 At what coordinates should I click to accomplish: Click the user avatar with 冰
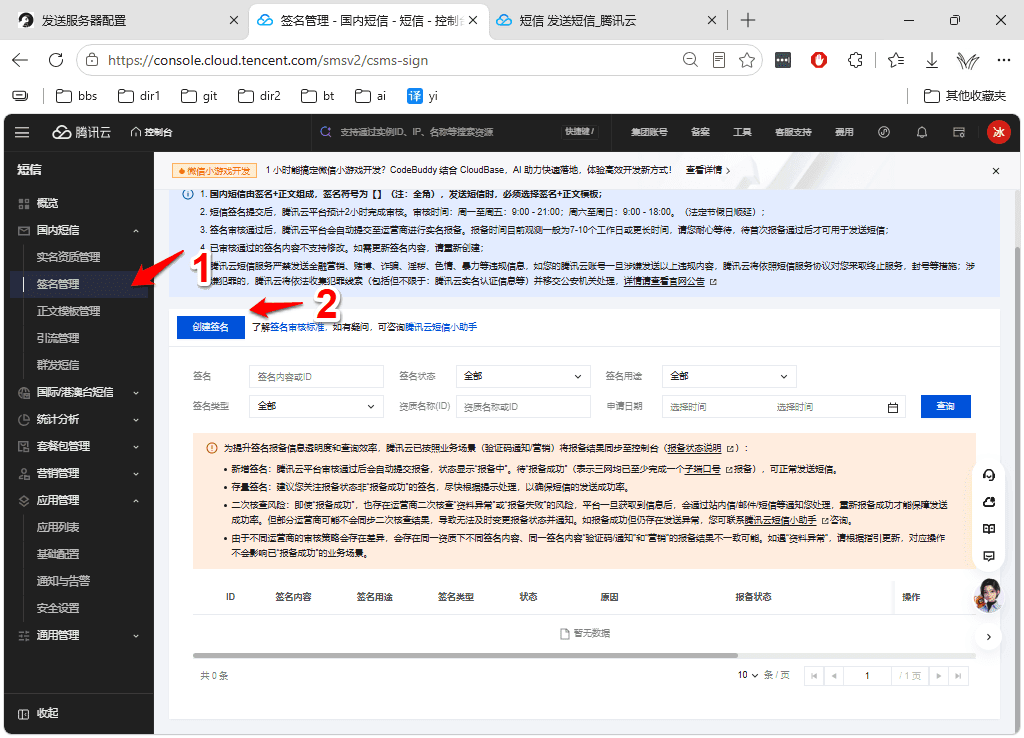(999, 133)
